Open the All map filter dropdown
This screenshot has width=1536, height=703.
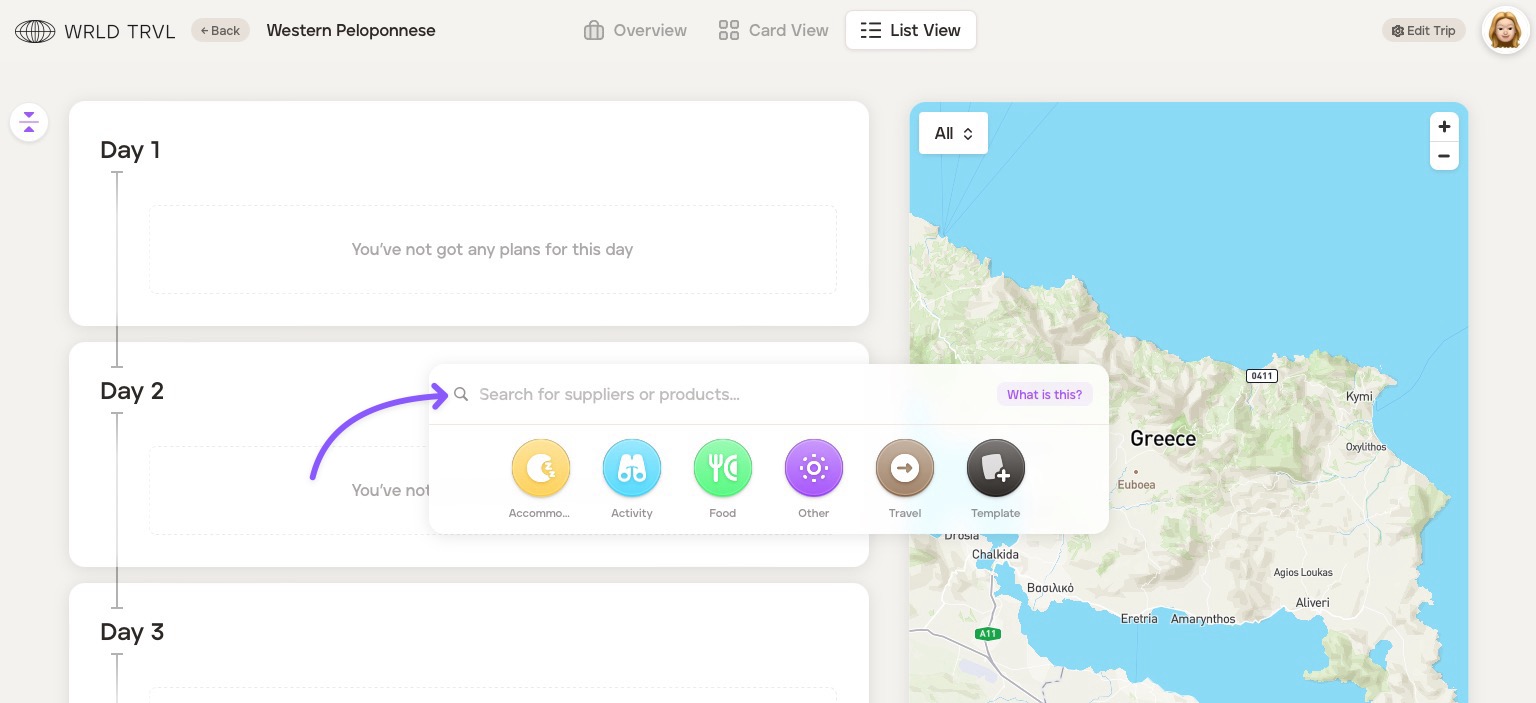pos(953,133)
